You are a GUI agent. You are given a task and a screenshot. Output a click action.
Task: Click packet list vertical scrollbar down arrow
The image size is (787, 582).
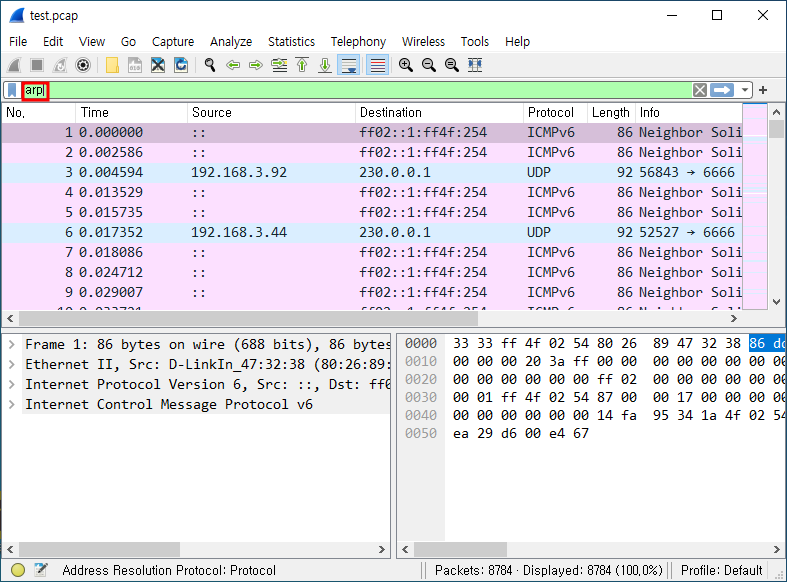(776, 302)
